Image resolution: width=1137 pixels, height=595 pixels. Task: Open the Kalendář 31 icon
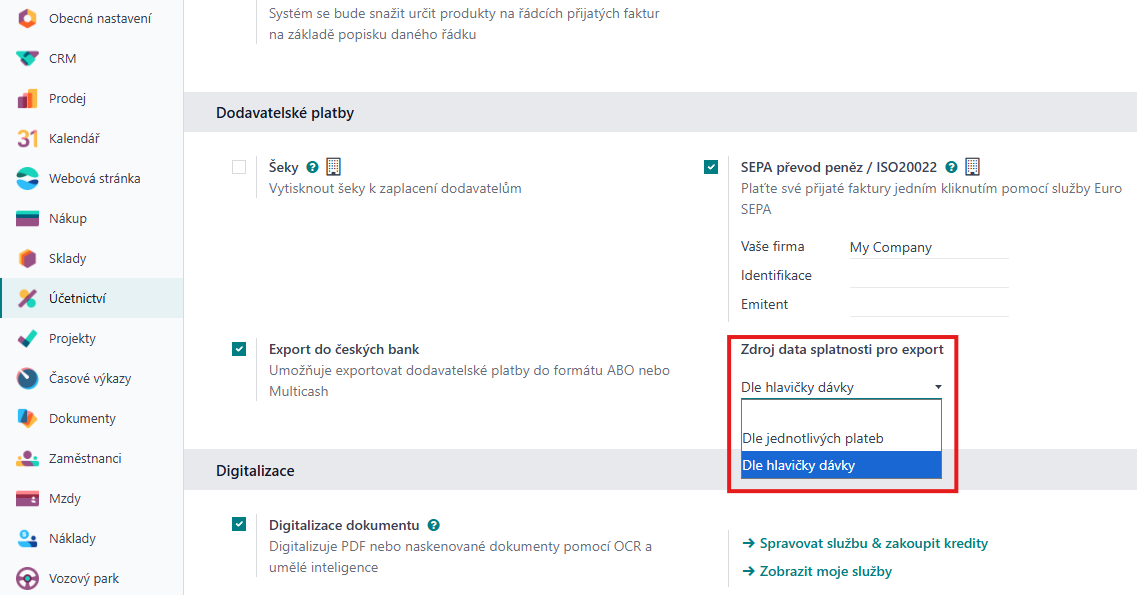27,138
